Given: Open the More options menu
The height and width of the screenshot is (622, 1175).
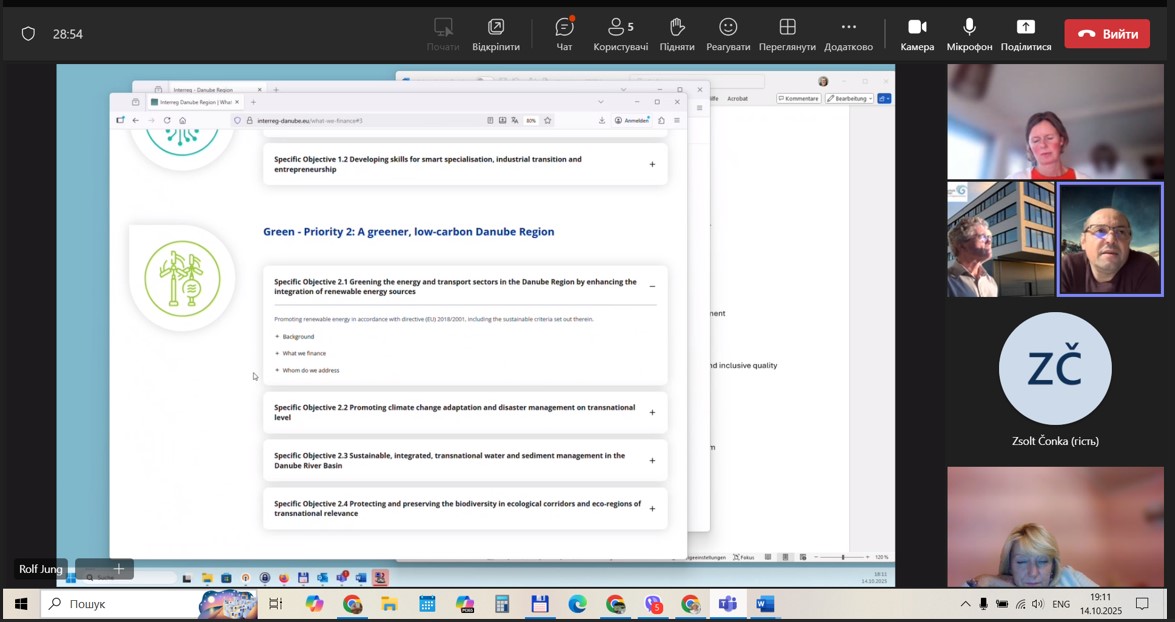Looking at the screenshot, I should (848, 33).
